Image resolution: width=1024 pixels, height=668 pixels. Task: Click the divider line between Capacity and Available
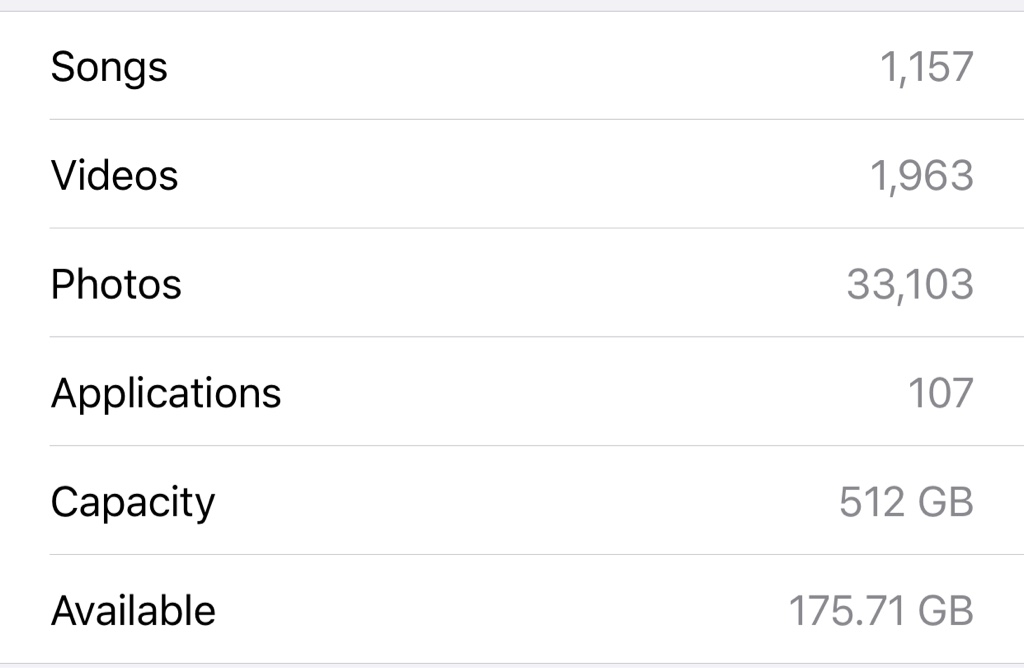[537, 554]
